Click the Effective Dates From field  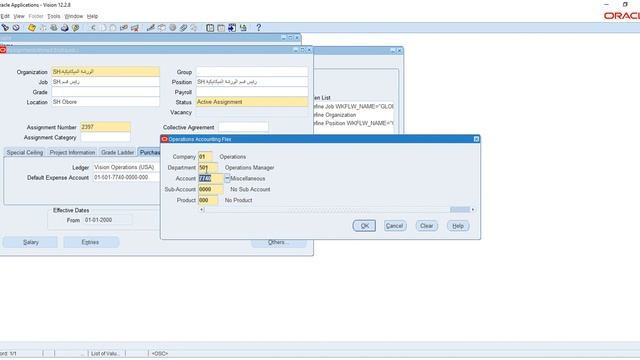tap(108, 220)
